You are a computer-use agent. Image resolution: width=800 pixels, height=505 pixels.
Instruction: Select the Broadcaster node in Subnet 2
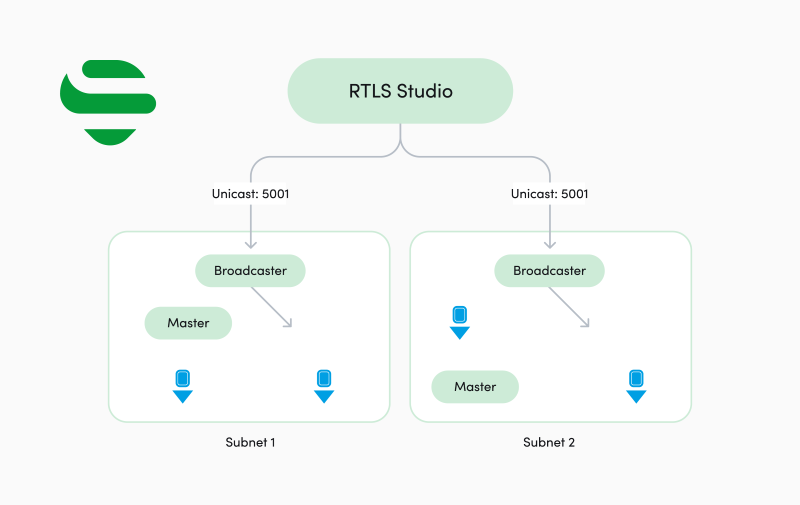549,270
